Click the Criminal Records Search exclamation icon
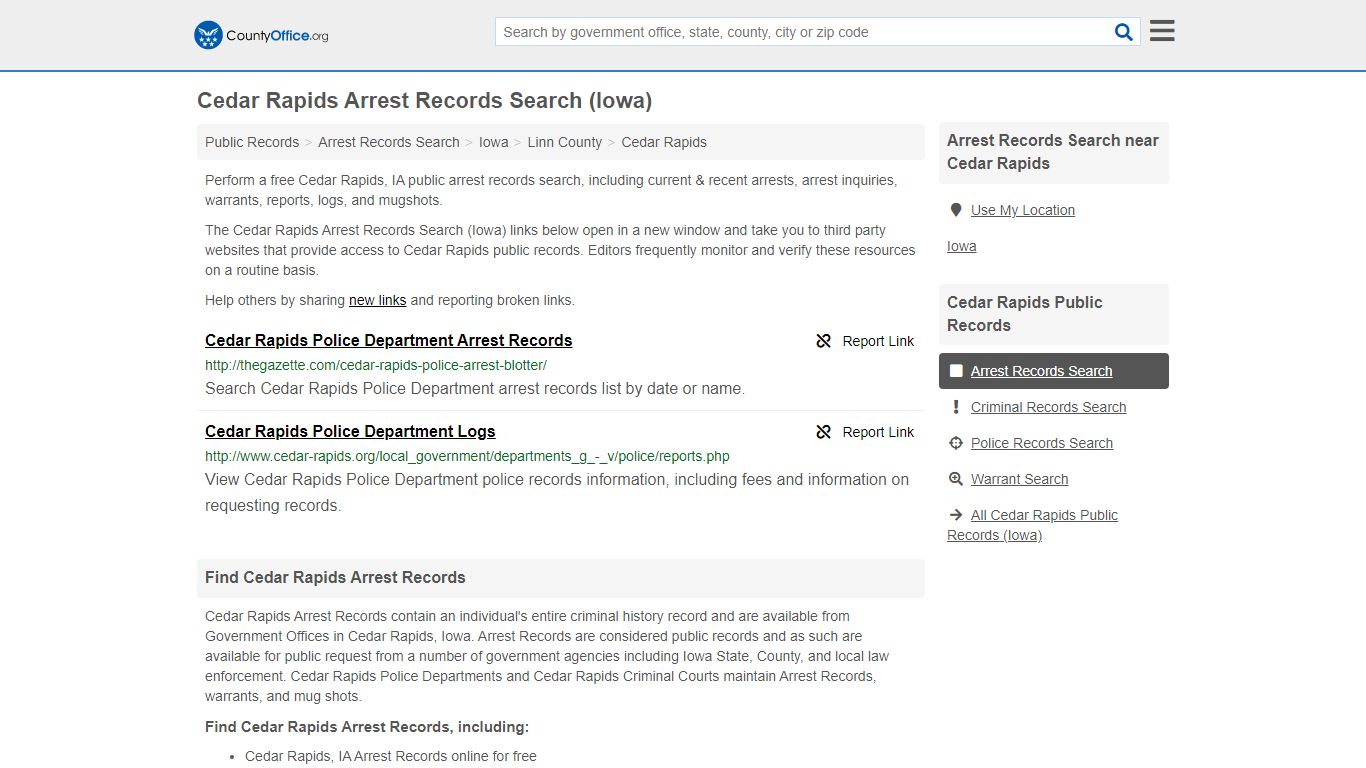 click(x=956, y=407)
